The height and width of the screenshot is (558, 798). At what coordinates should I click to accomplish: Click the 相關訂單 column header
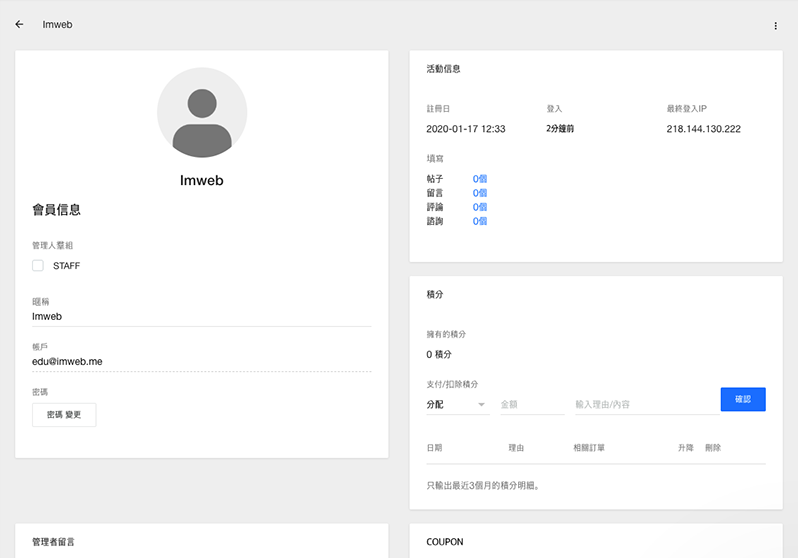point(589,448)
